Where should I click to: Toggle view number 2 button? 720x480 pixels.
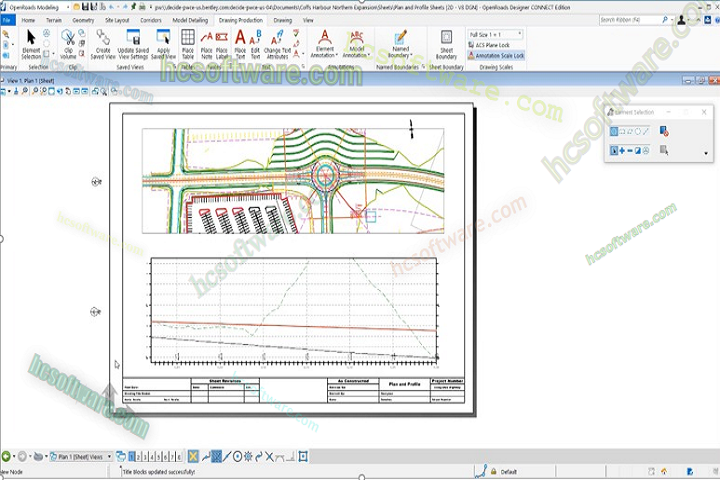pyautogui.click(x=138, y=457)
